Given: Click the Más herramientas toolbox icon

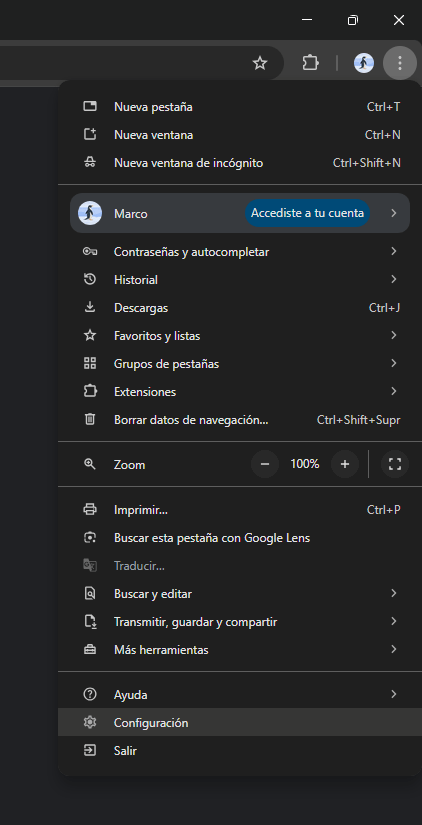Looking at the screenshot, I should pos(90,650).
